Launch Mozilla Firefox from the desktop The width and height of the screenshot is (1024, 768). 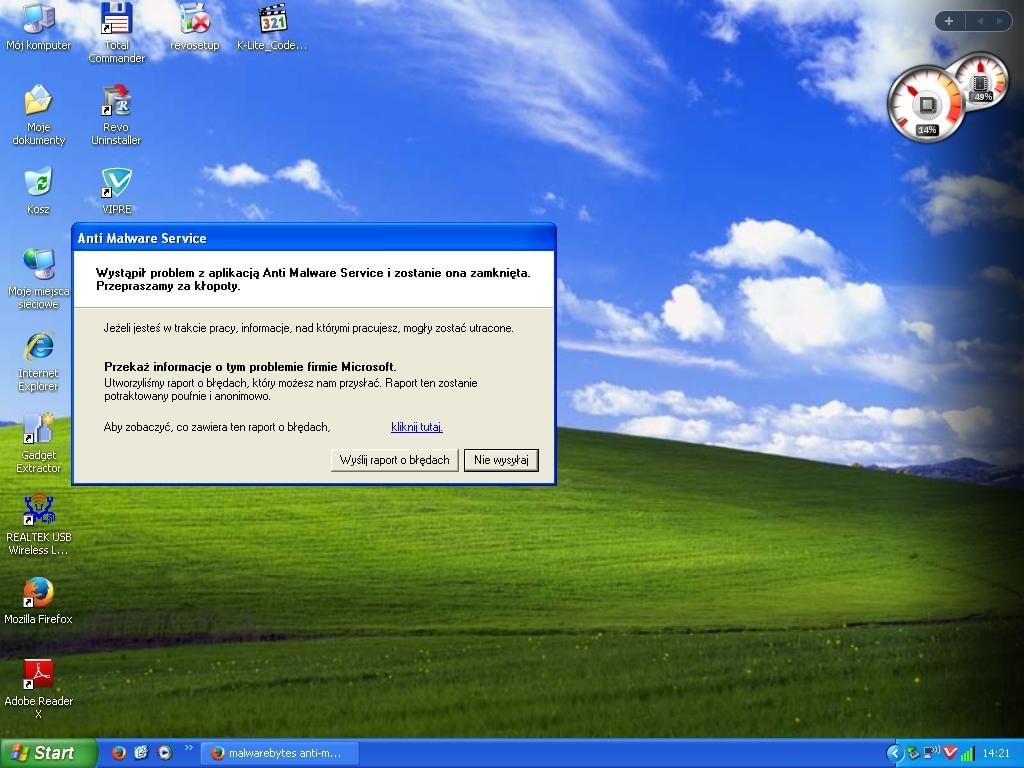(38, 593)
